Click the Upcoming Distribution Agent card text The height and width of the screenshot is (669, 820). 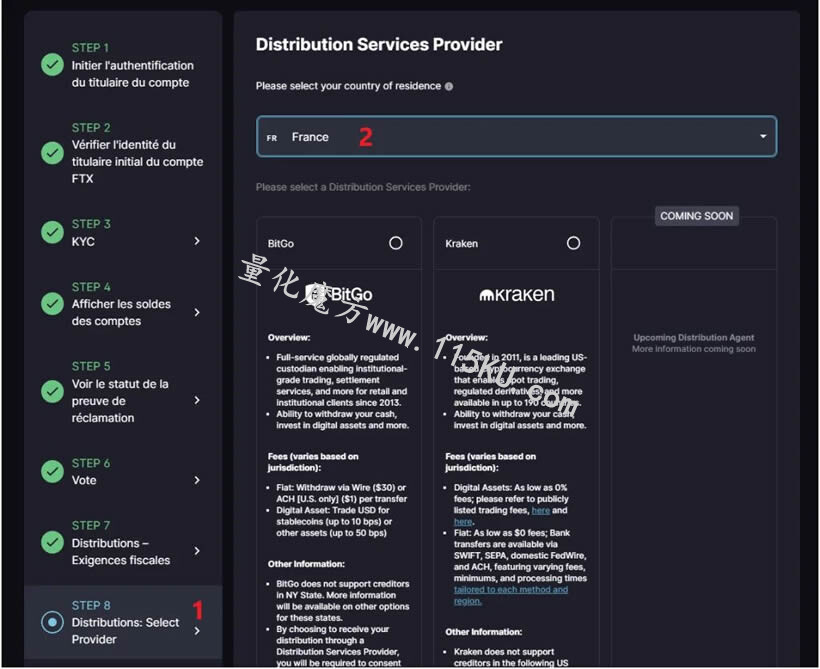pos(694,343)
